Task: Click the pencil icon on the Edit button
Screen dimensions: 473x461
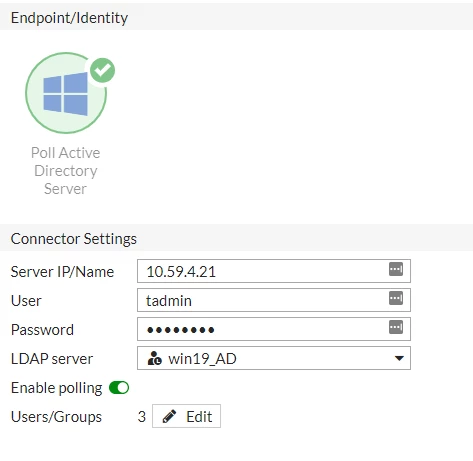Action: click(169, 416)
